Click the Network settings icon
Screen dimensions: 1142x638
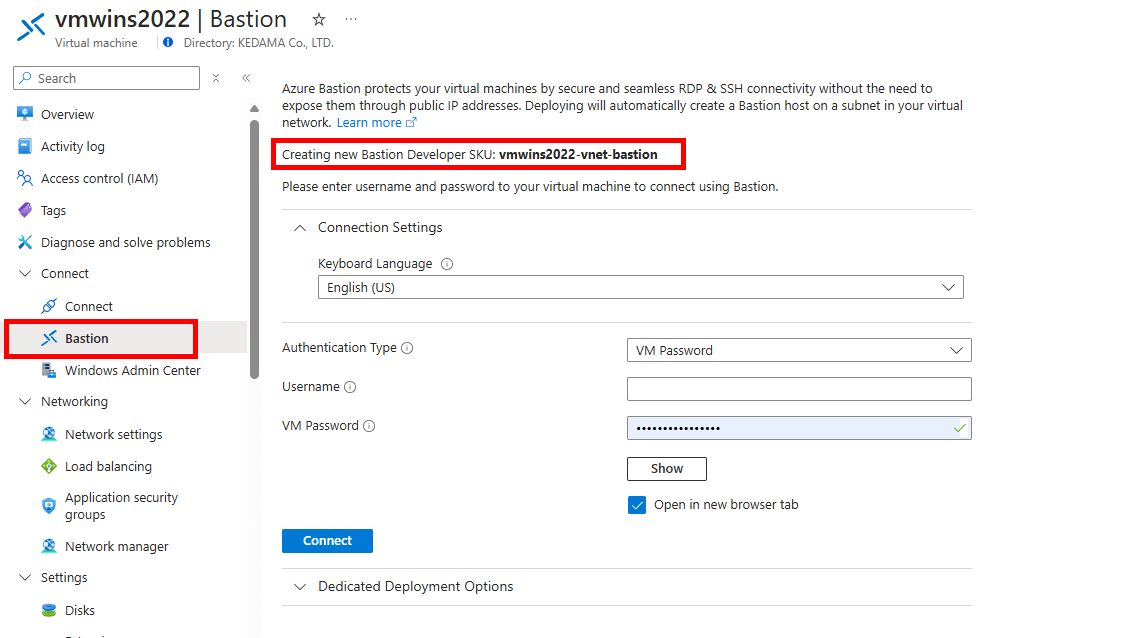tap(49, 434)
